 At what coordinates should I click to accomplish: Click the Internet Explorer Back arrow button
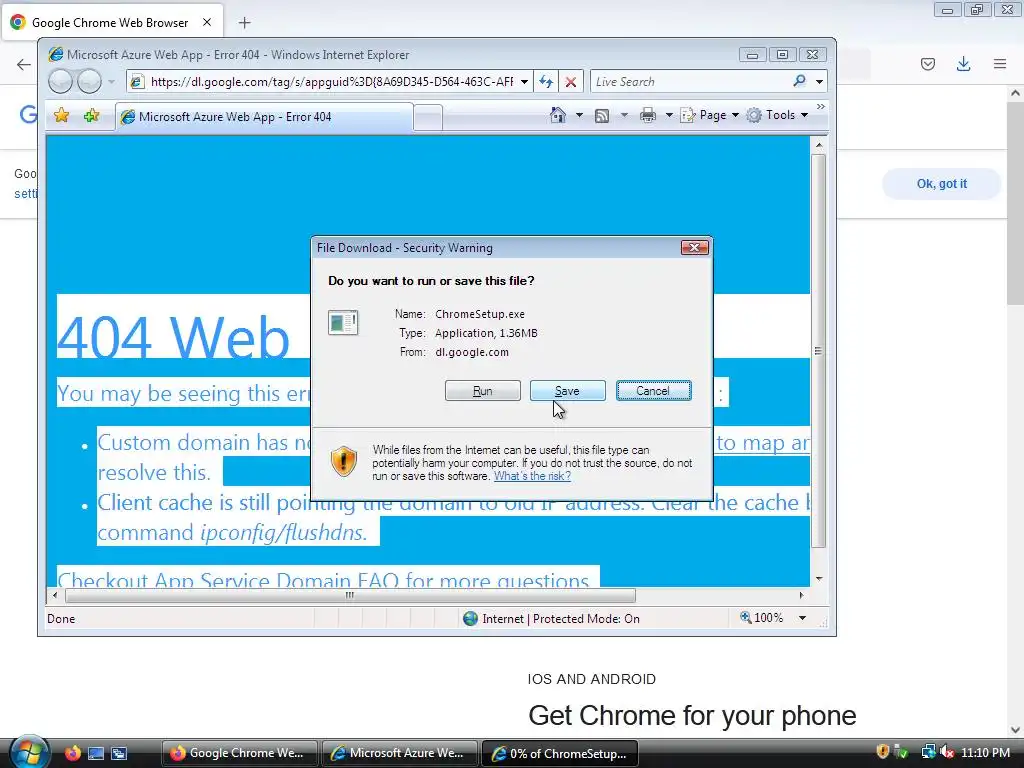pyautogui.click(x=60, y=82)
